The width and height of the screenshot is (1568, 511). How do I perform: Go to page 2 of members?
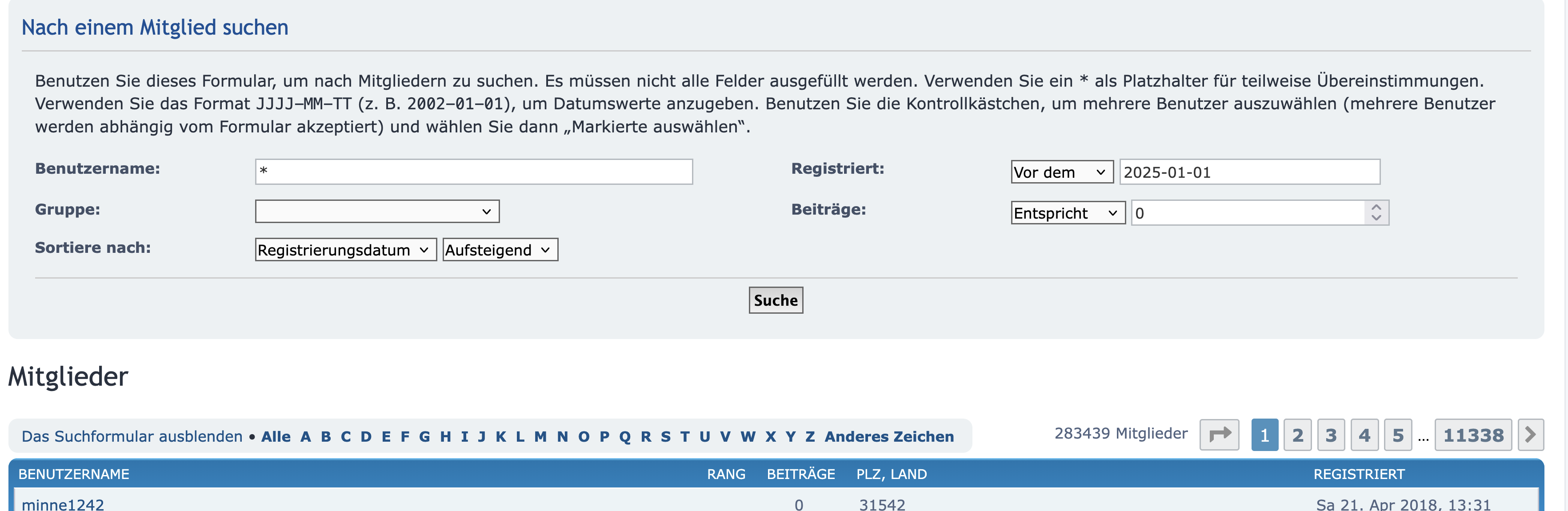click(1297, 435)
